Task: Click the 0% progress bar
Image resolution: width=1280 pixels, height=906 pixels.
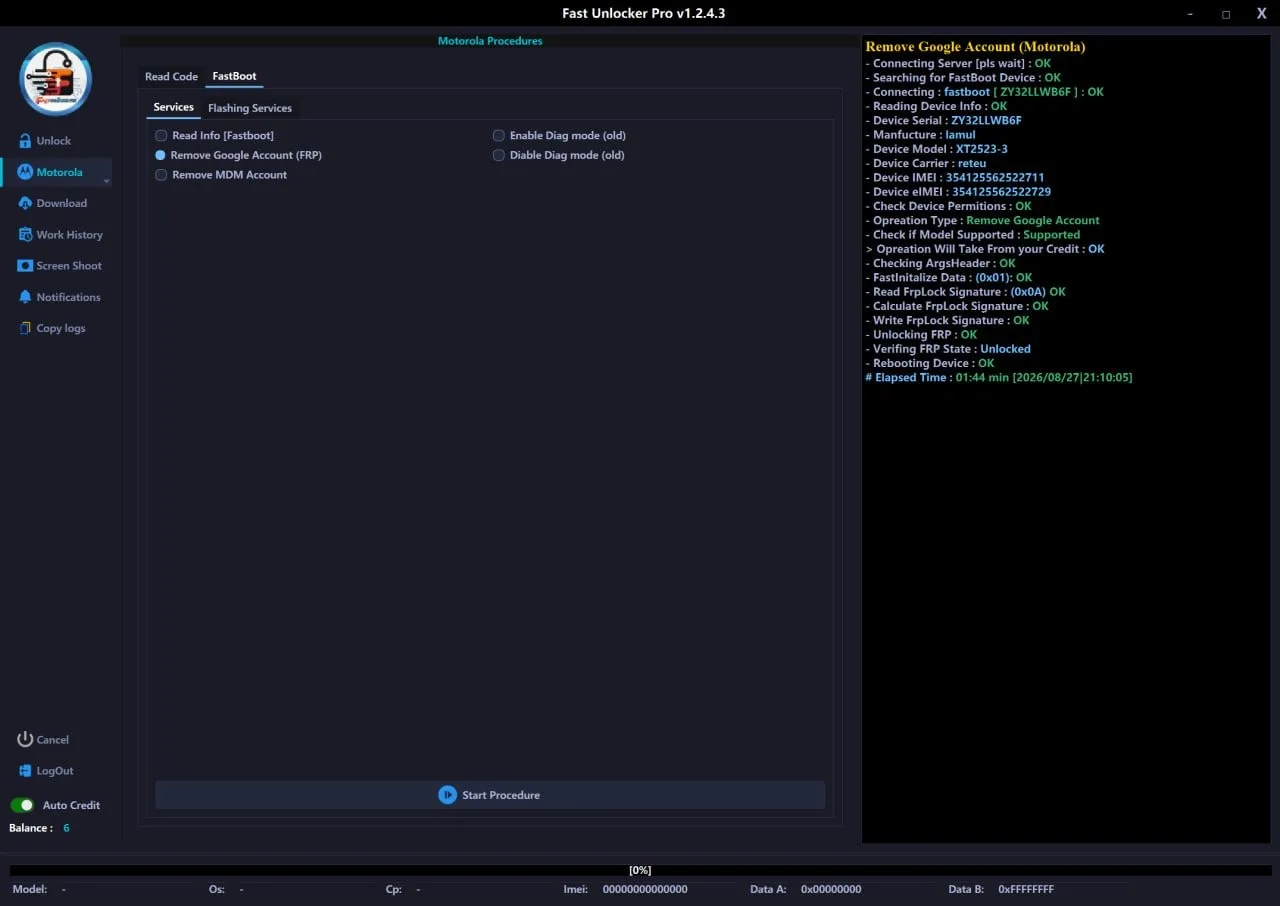Action: [640, 870]
